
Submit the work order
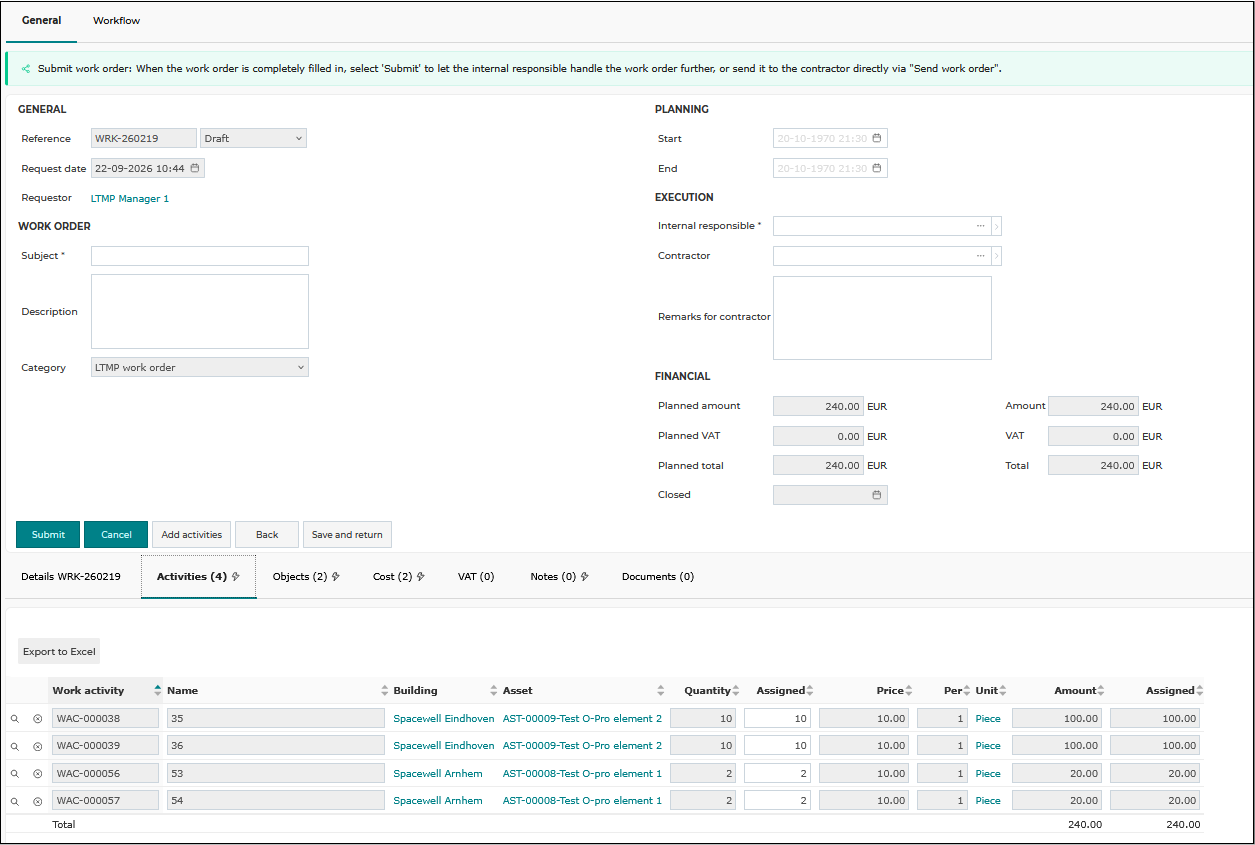[48, 534]
